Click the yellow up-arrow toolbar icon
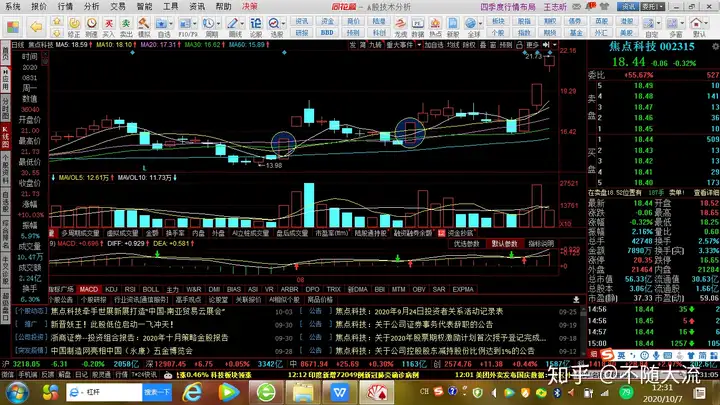 [x=57, y=21]
